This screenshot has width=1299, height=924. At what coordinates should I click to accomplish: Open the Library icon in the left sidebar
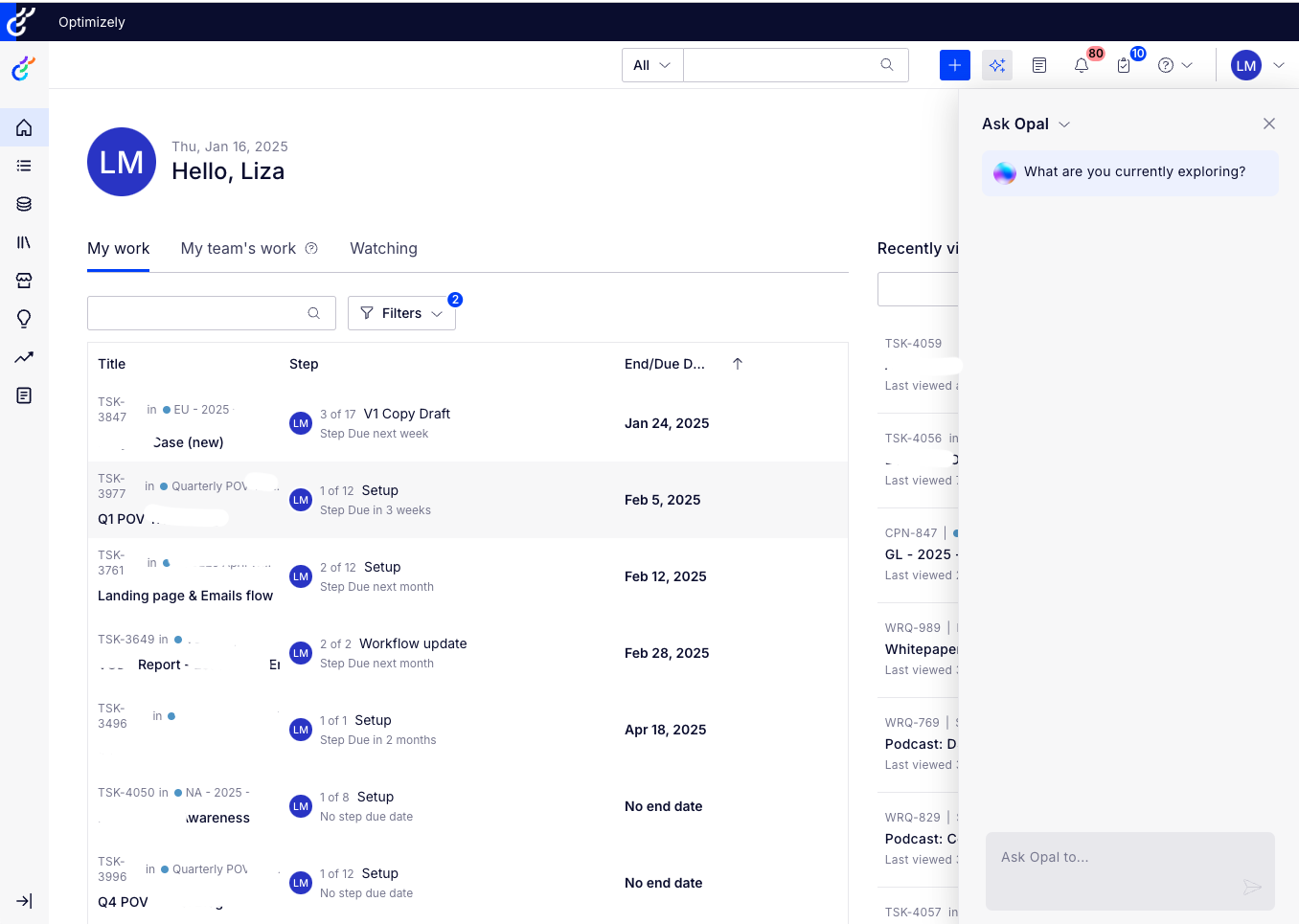coord(24,242)
